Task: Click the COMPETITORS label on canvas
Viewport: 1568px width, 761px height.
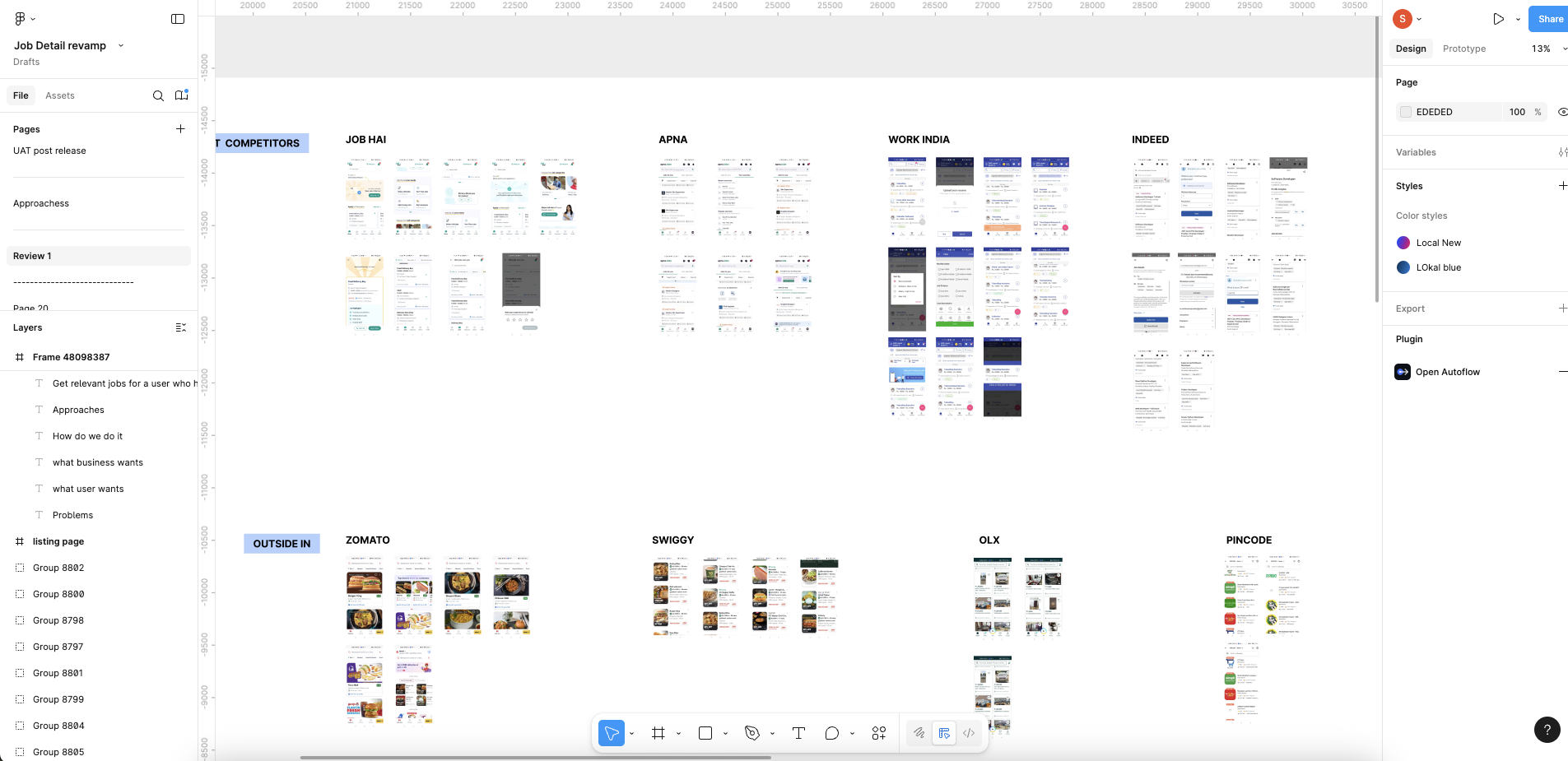Action: pyautogui.click(x=262, y=143)
